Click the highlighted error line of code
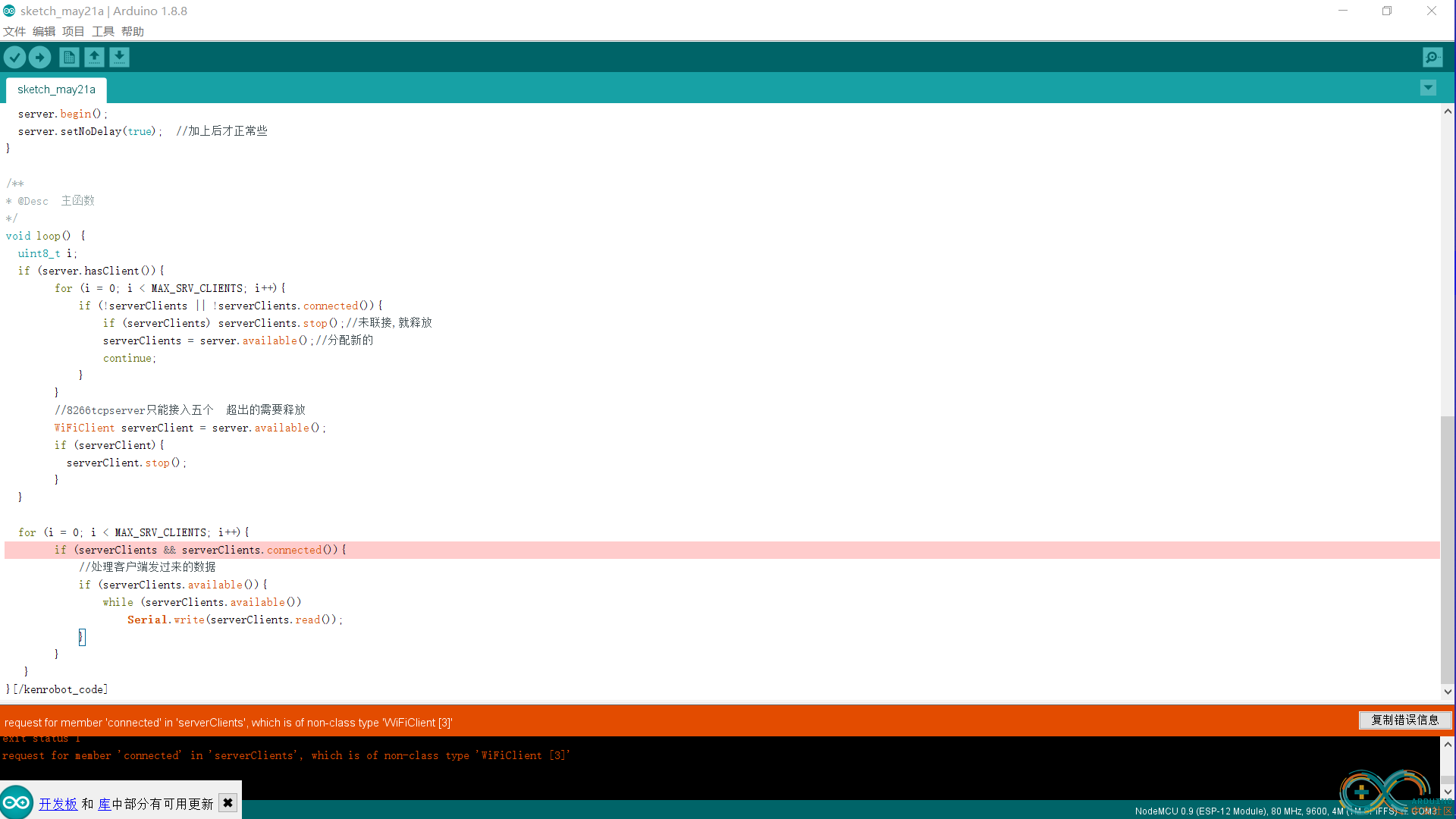 [x=722, y=550]
